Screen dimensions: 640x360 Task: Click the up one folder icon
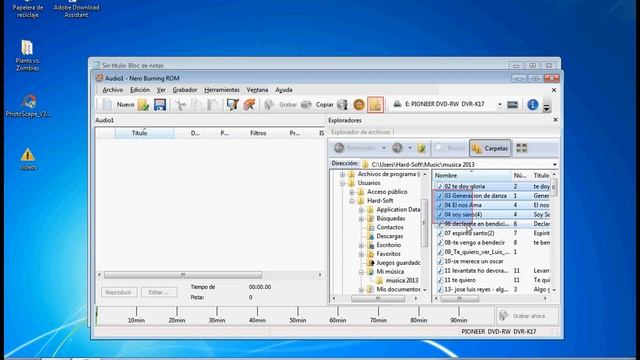(422, 148)
